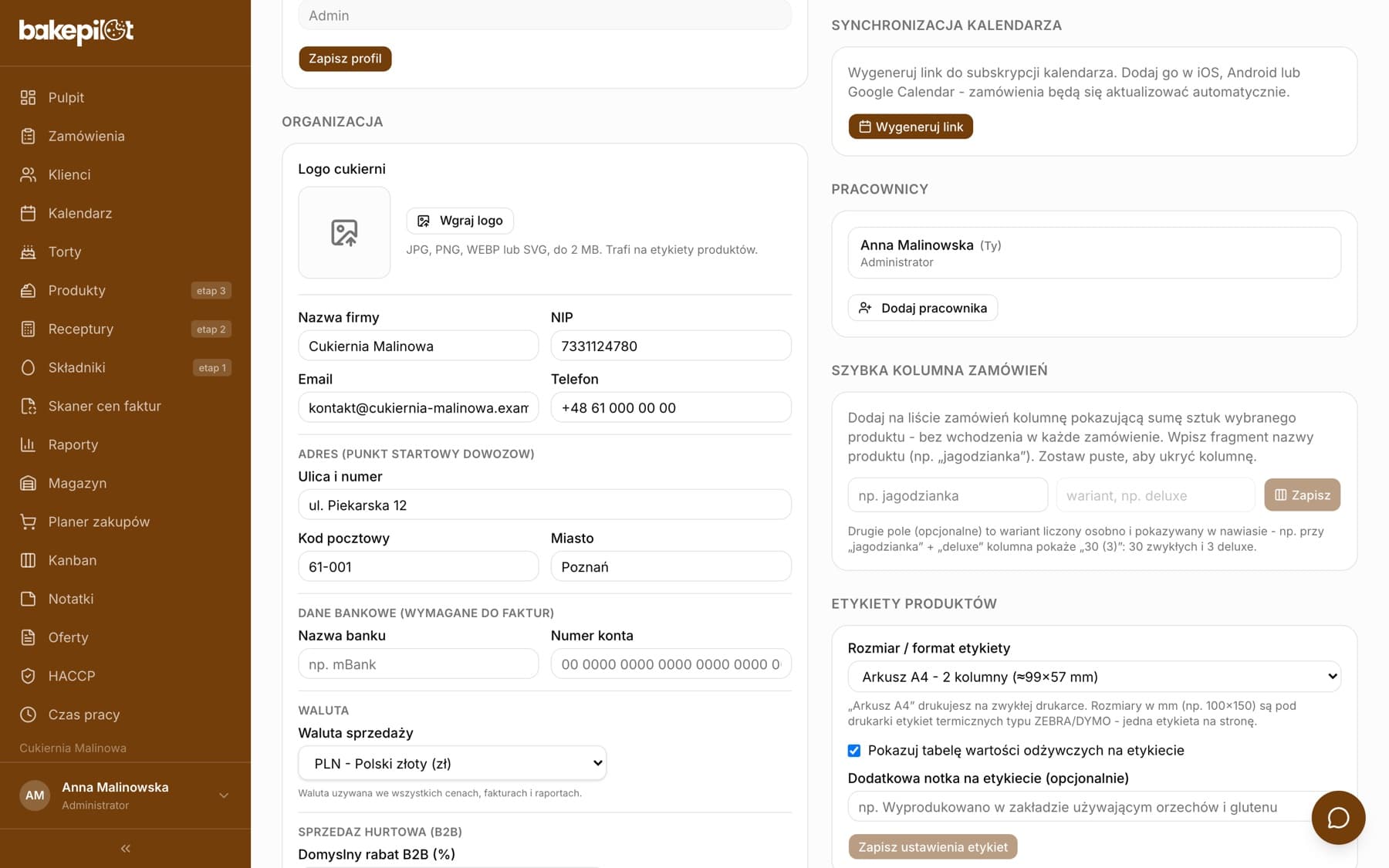Focus the Nazwa firmy input field
This screenshot has height=868, width=1389.
point(418,346)
